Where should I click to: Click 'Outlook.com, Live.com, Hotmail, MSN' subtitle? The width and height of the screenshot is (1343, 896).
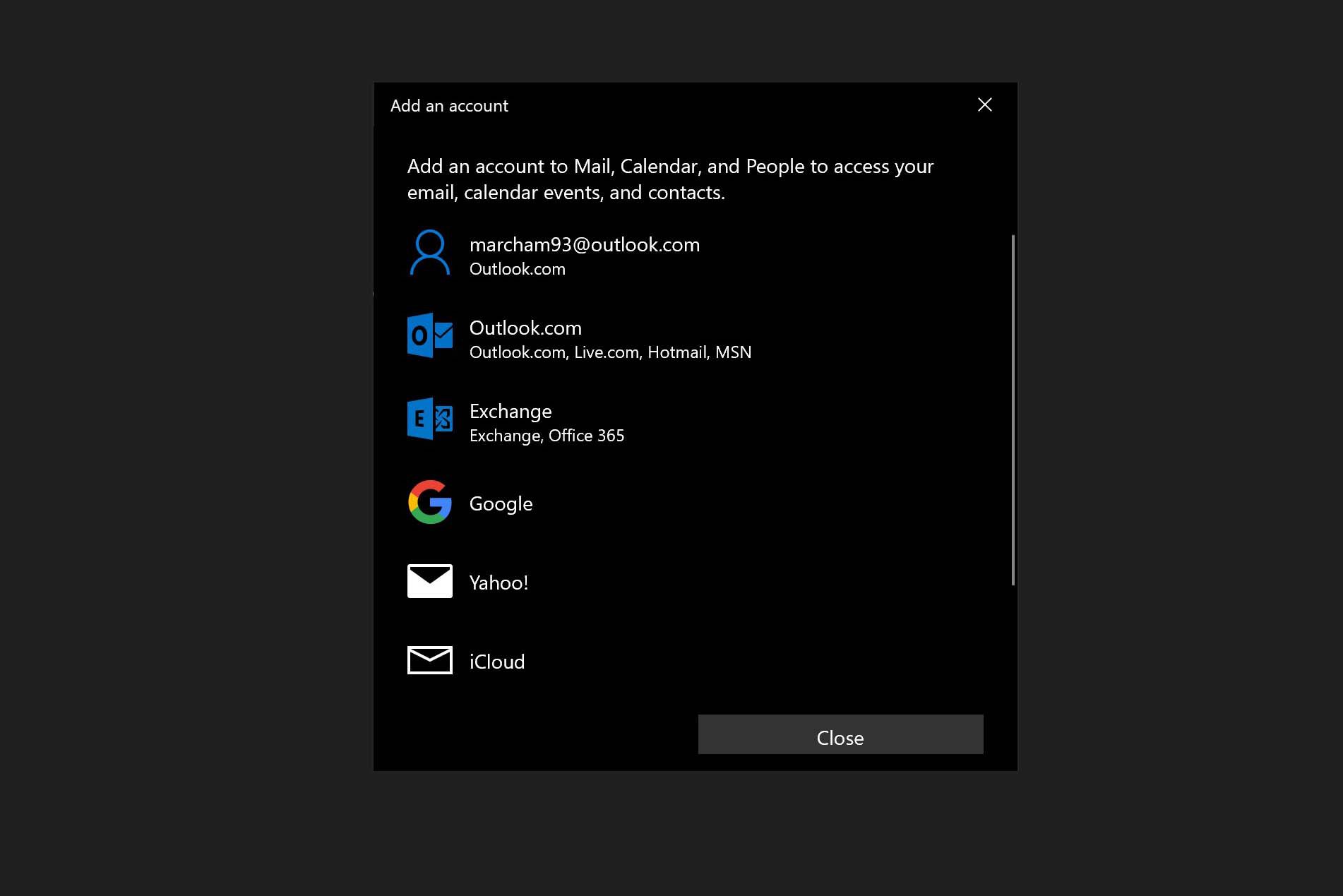[x=610, y=352]
